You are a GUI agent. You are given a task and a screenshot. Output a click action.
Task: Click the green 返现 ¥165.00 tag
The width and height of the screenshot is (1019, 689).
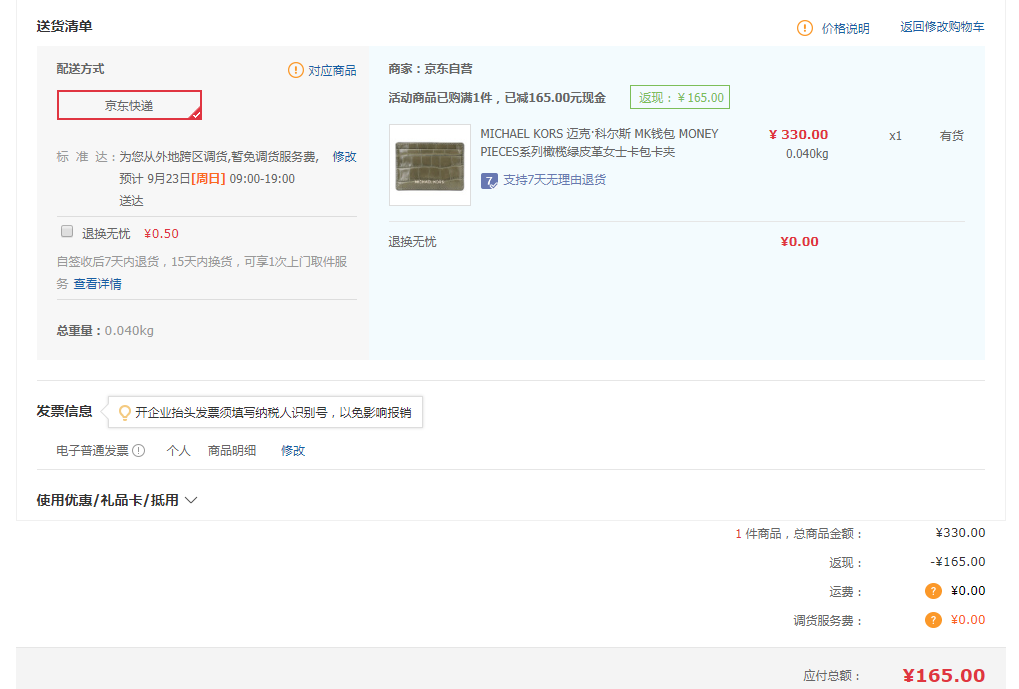(x=680, y=98)
